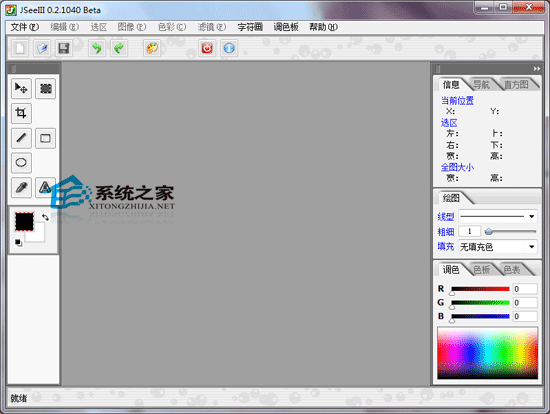
Task: Click the toolbox panel grip handle
Action: [13, 69]
